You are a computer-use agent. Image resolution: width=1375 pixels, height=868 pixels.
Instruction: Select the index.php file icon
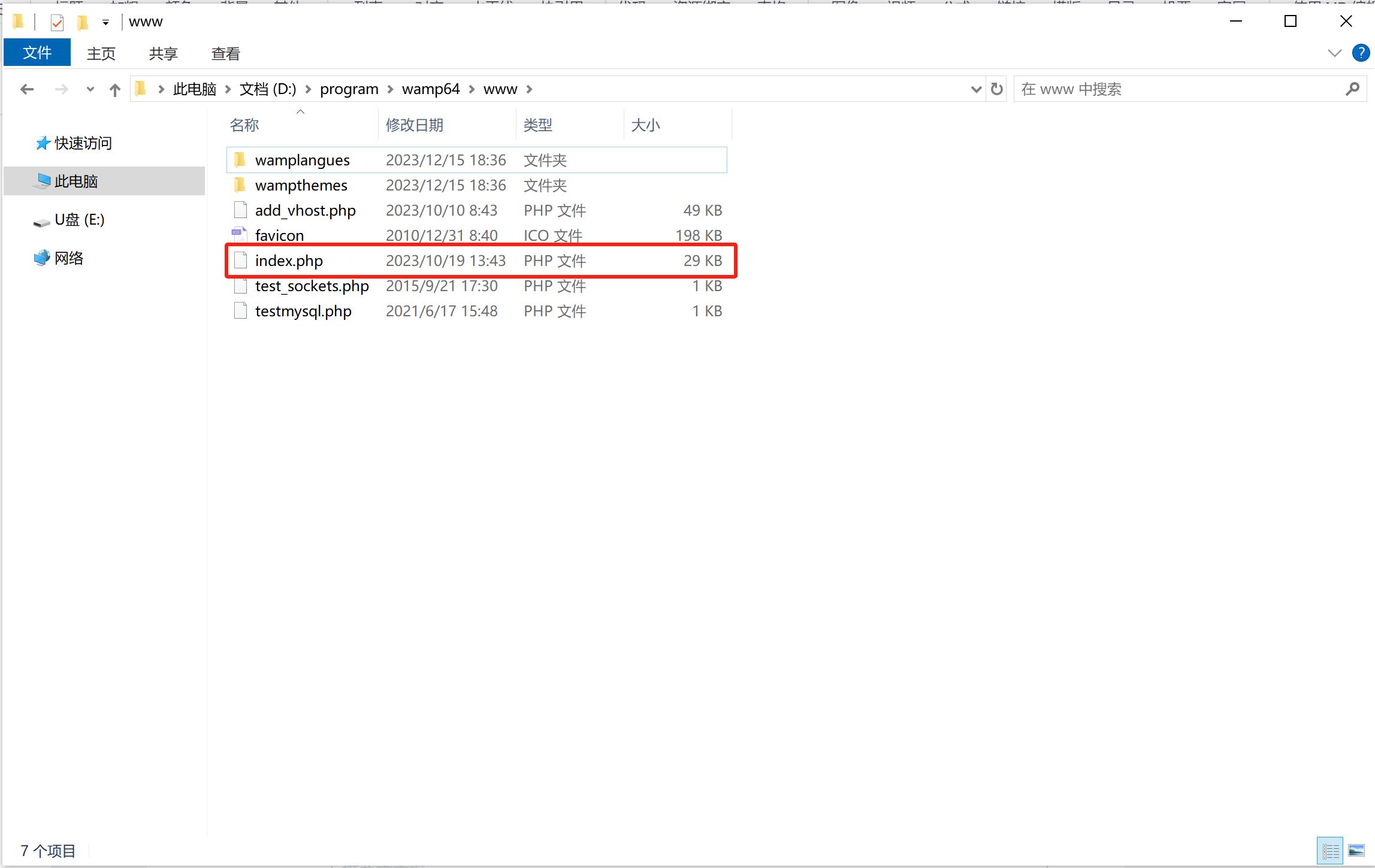[x=240, y=261]
